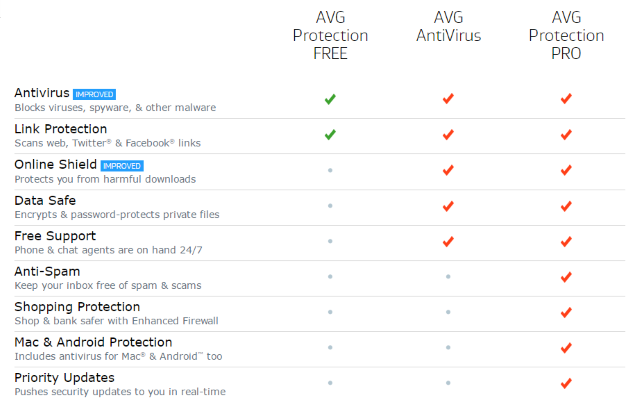This screenshot has width=640, height=414.
Task: Click red checkmark for Anti-Spam under Protection PRO
Action: point(566,277)
